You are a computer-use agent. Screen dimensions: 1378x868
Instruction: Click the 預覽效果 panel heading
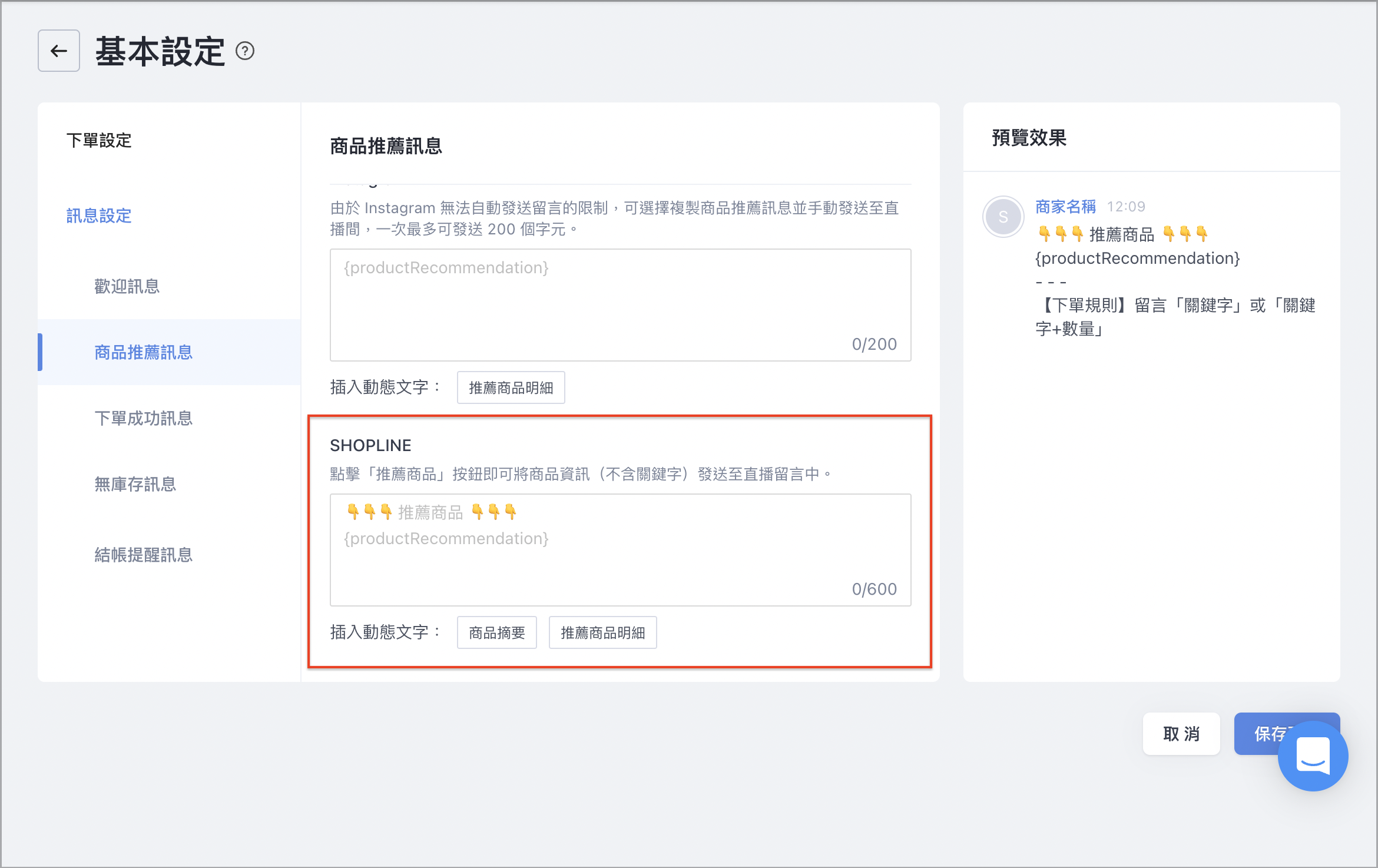[x=1029, y=138]
